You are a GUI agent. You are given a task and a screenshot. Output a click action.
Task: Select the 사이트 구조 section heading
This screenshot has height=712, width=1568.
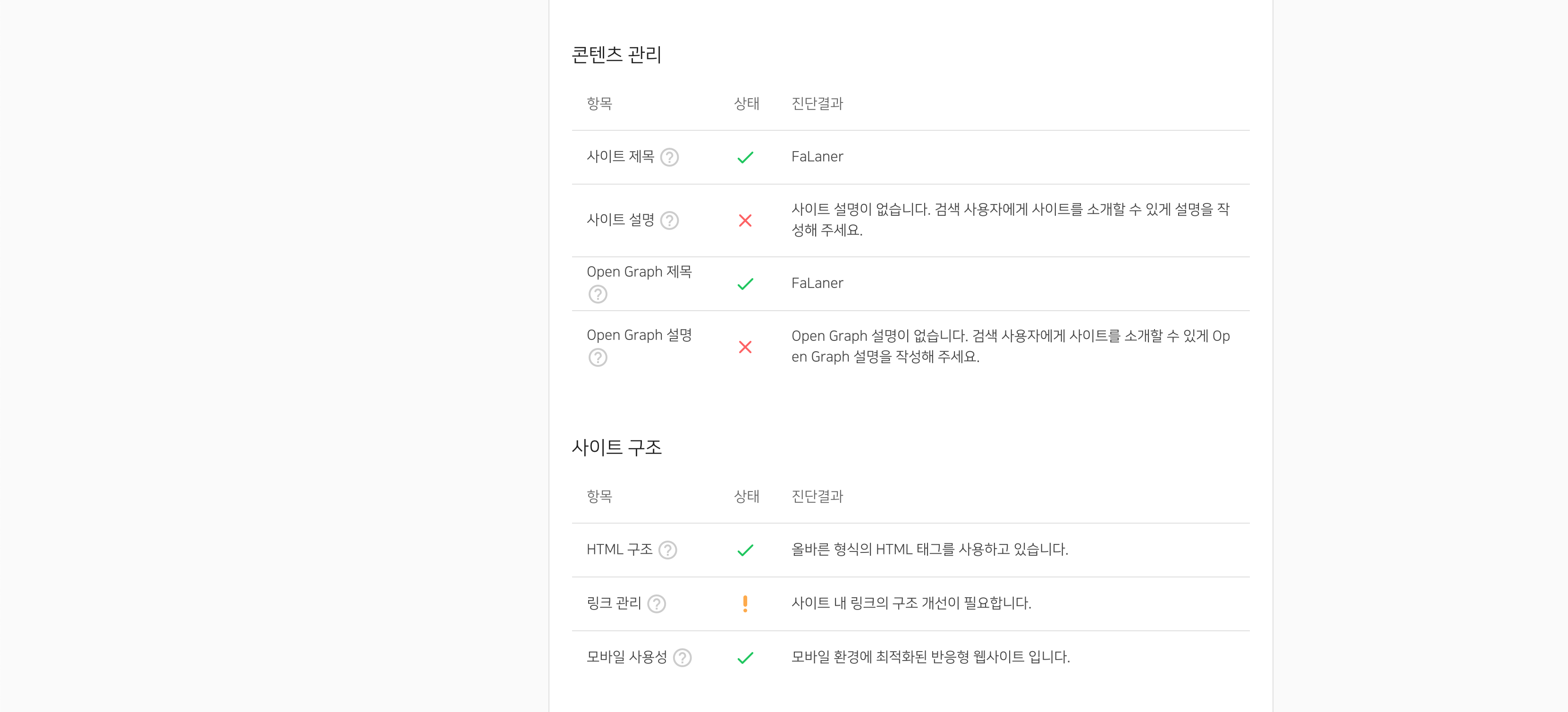click(x=618, y=447)
